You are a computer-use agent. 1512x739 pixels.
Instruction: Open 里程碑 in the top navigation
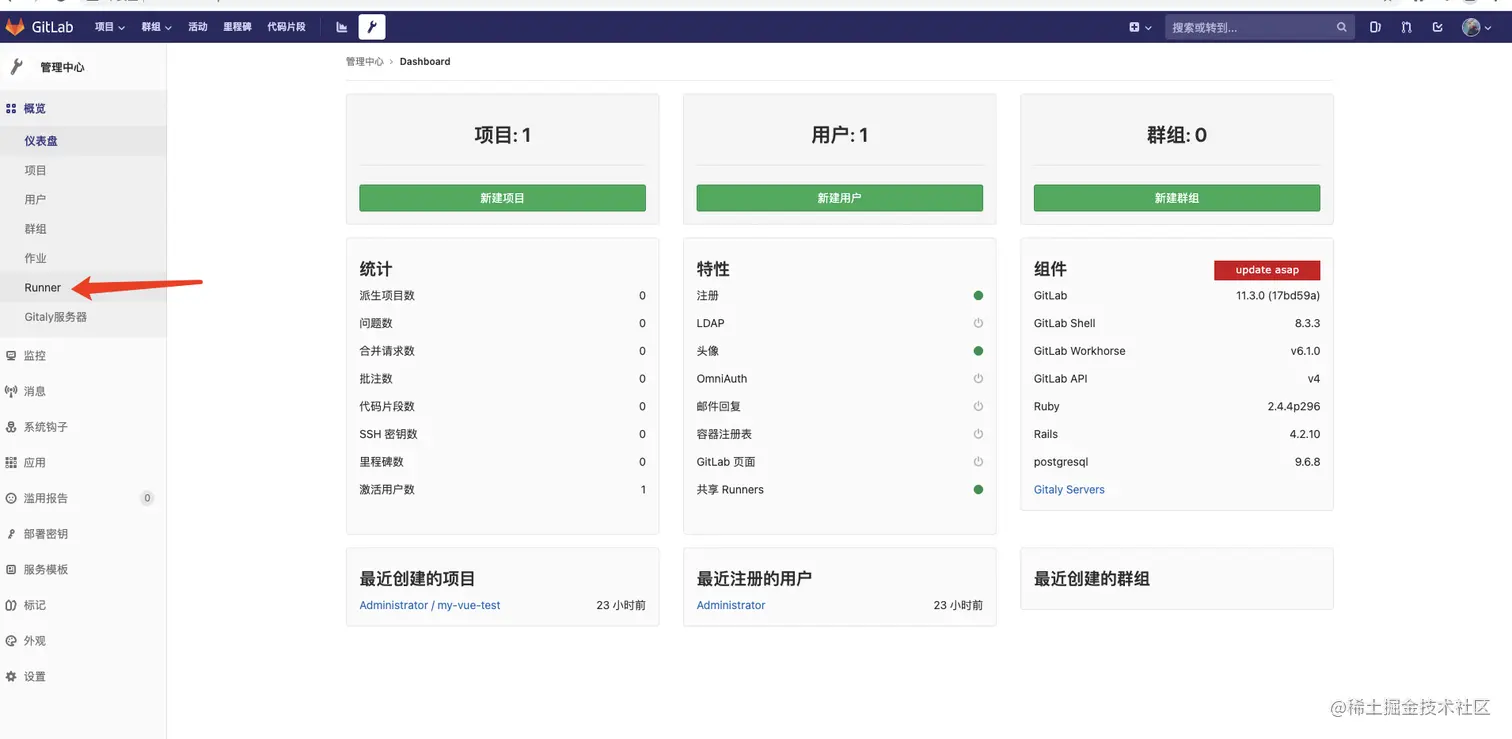click(237, 27)
